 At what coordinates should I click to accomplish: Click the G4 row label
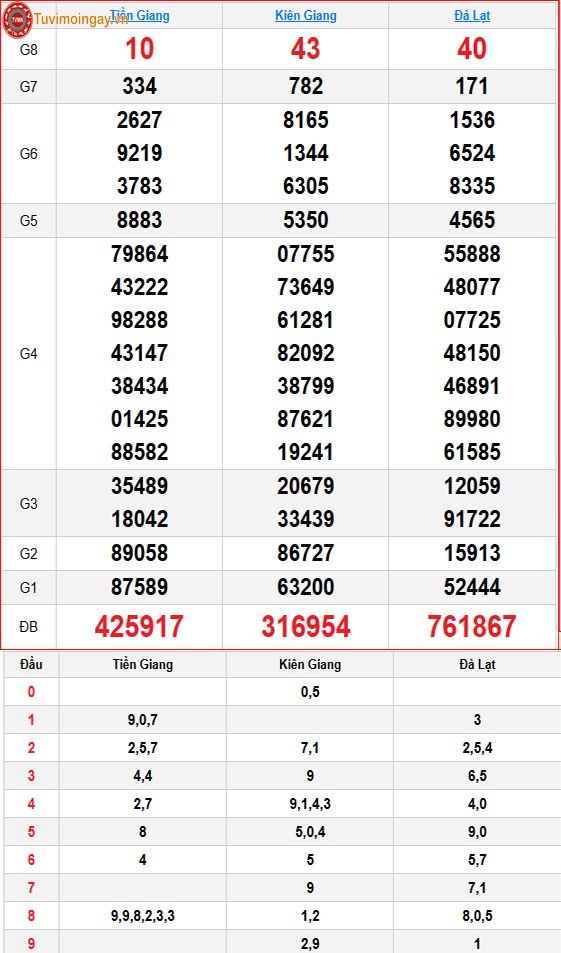[x=29, y=354]
